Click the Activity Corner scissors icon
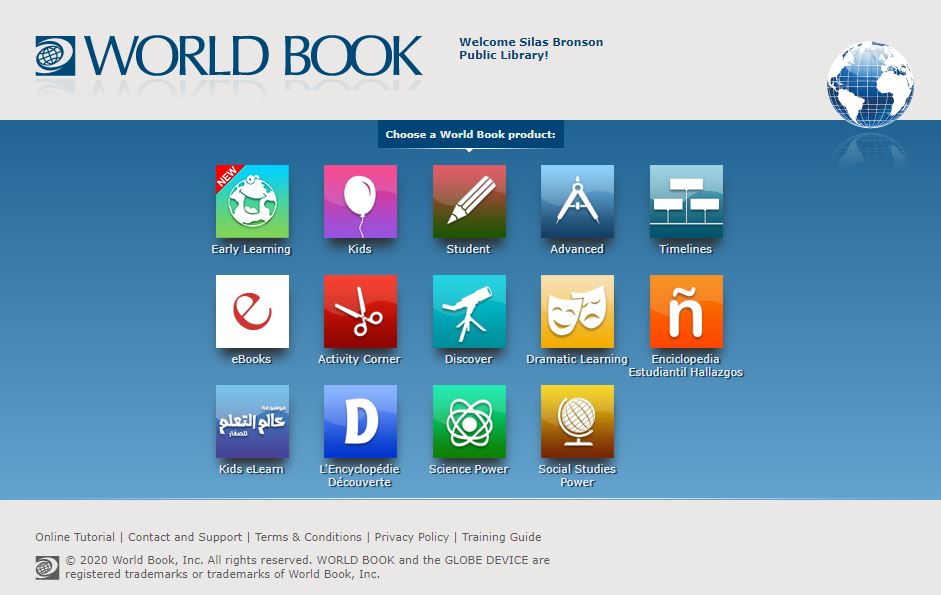The image size is (941, 595). pyautogui.click(x=360, y=312)
